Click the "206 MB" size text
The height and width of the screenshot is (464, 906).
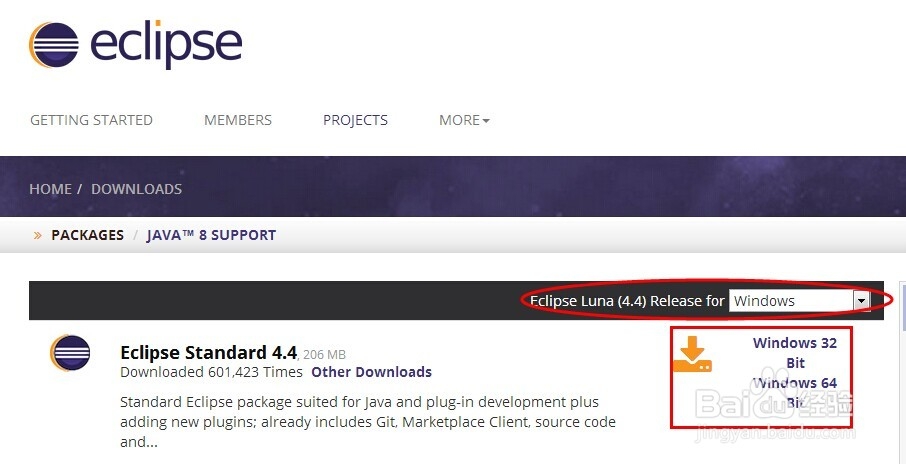325,354
